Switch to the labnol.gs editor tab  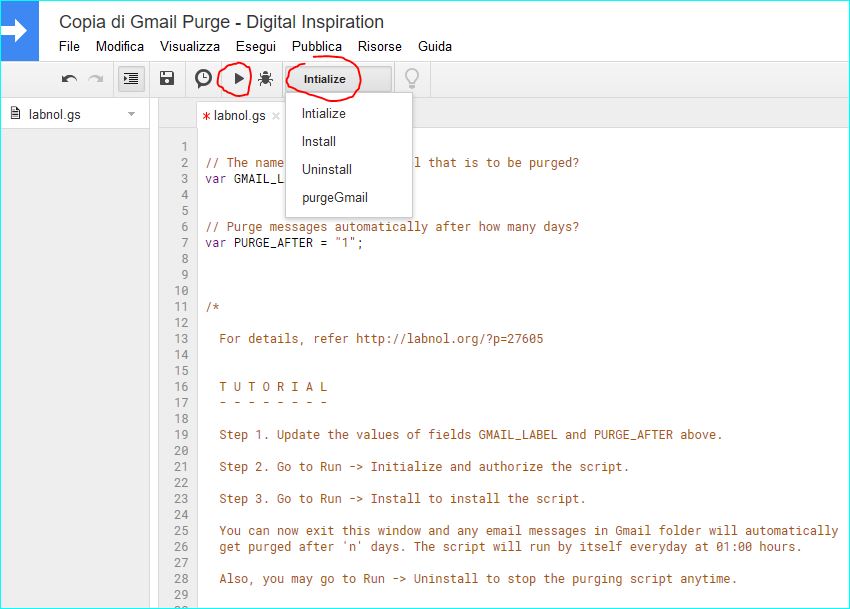point(239,116)
